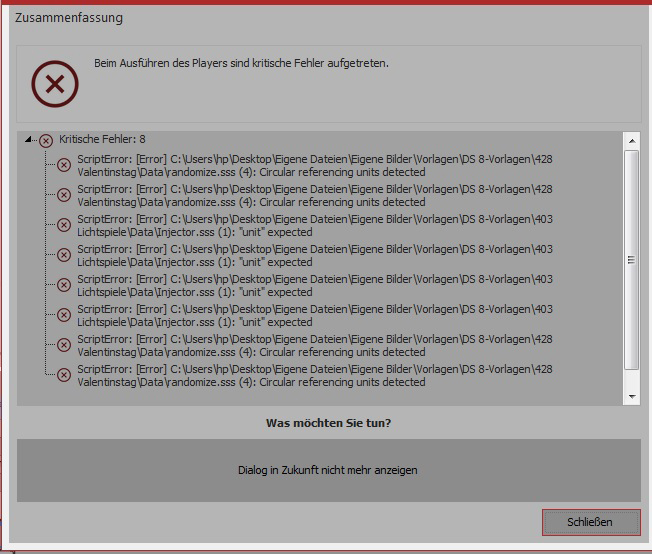Click the error icon of the second list entry

[x=64, y=195]
